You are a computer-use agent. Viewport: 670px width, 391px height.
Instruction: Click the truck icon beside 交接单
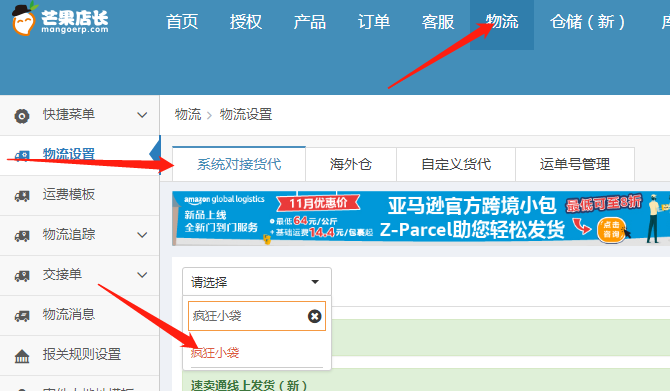point(22,276)
